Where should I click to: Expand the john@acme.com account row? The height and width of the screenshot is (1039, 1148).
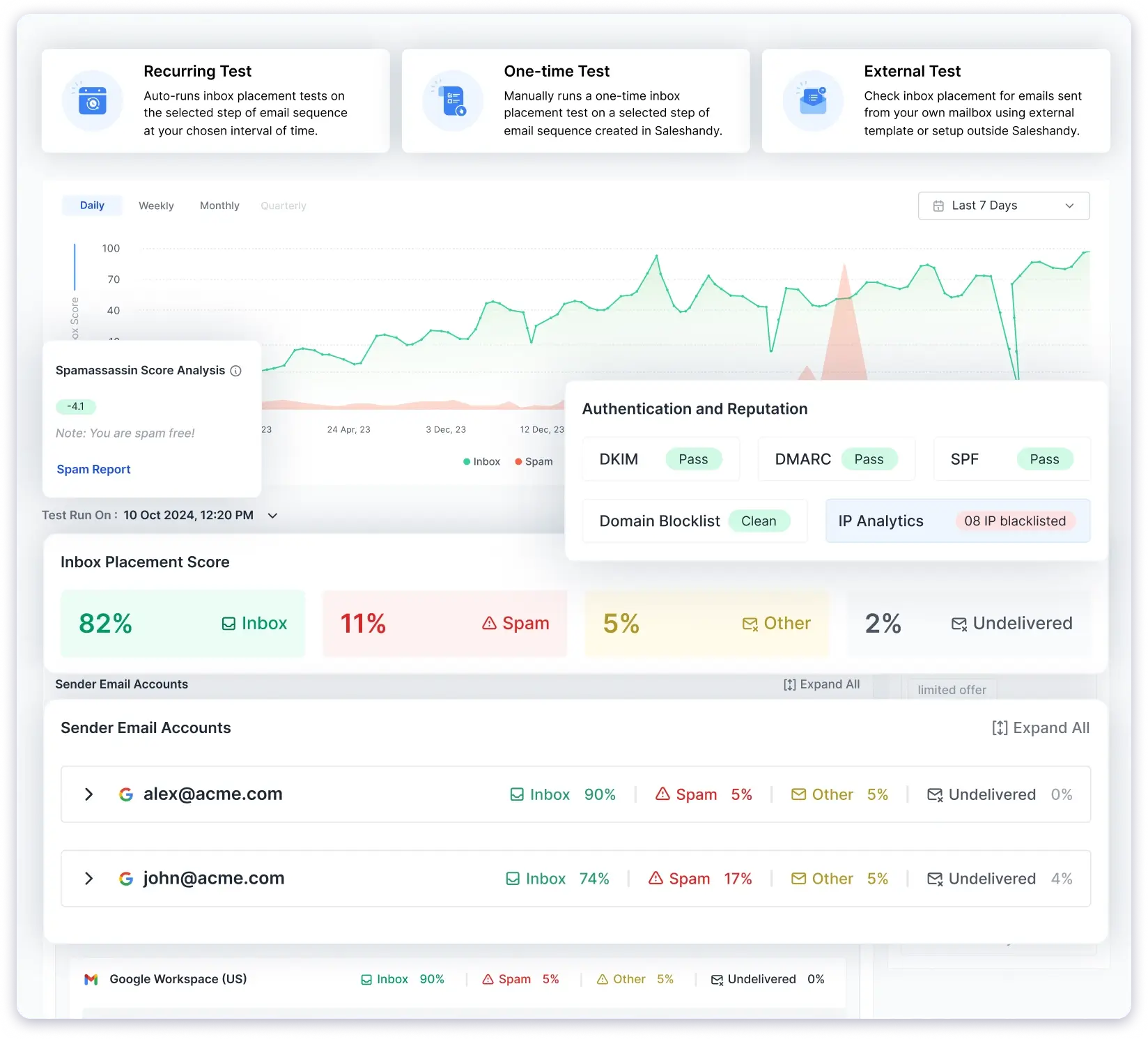pos(88,879)
